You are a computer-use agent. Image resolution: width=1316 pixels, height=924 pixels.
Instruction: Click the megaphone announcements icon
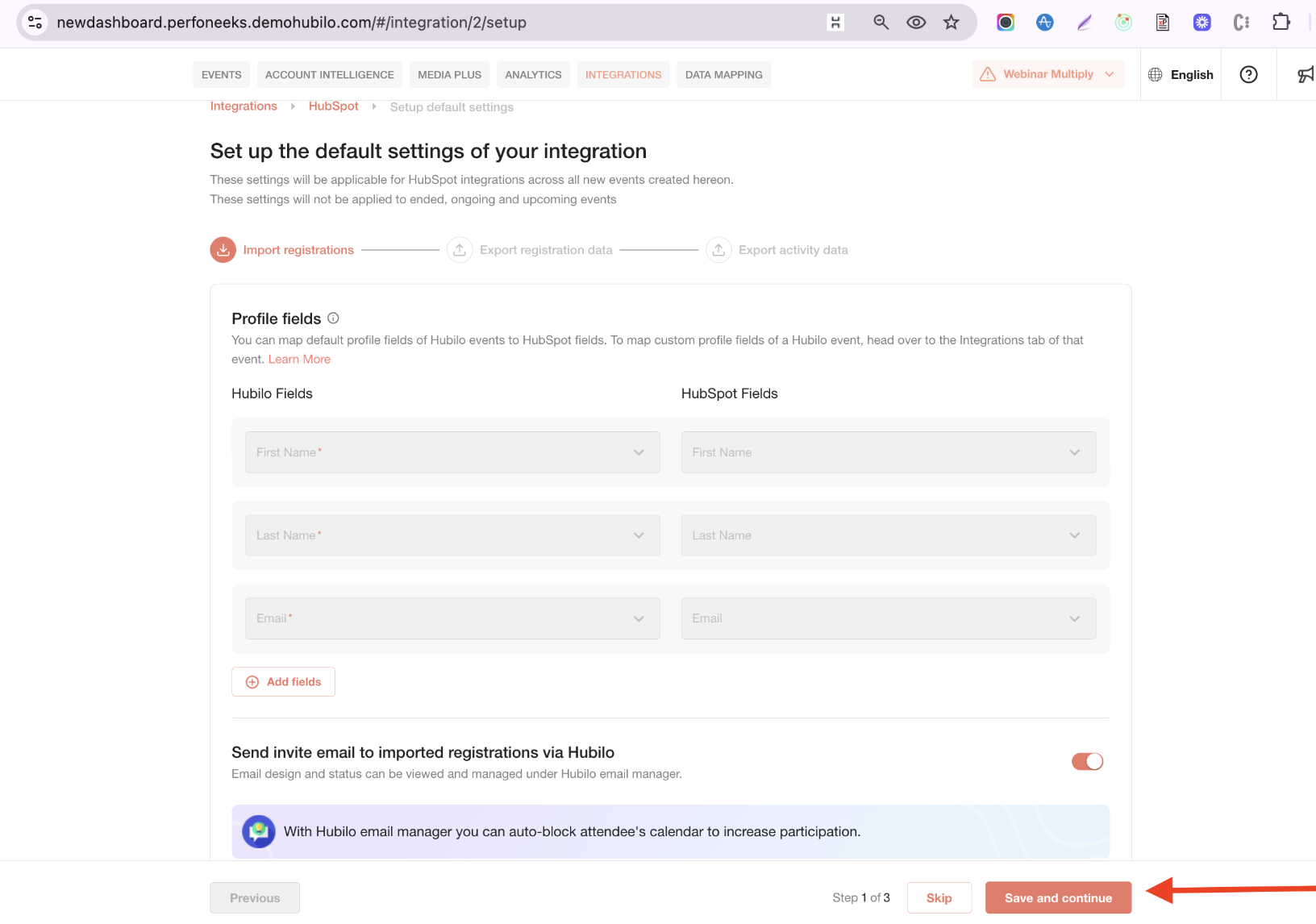point(1306,74)
